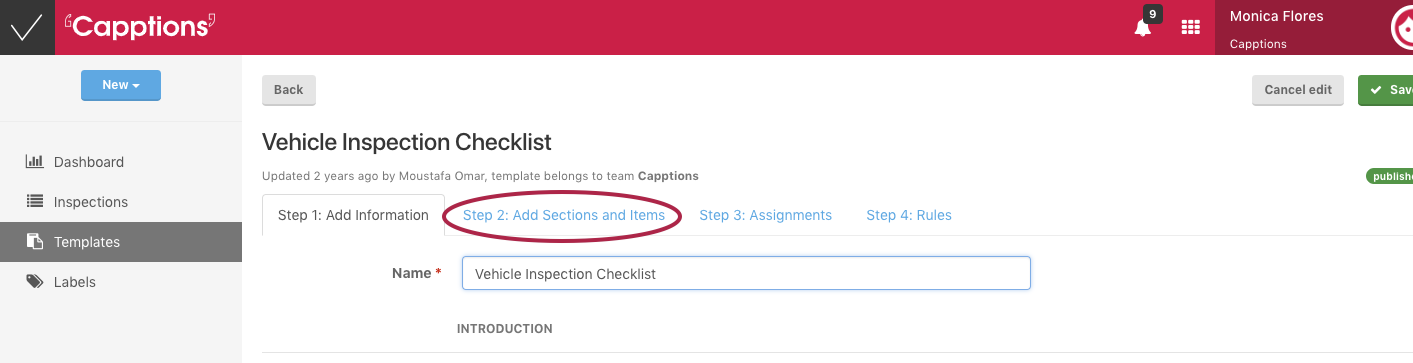
Task: Click the Templates copy icon
Action: point(34,241)
